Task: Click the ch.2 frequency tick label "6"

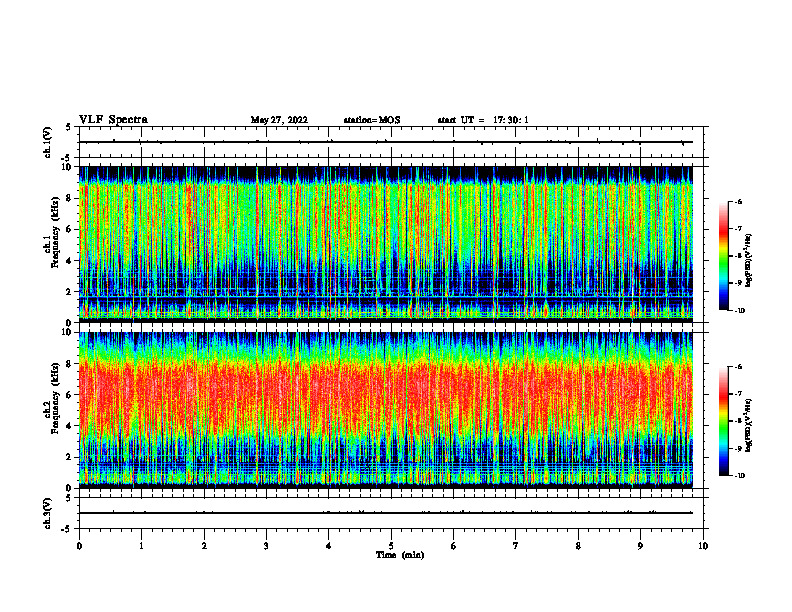Action: pyautogui.click(x=70, y=395)
